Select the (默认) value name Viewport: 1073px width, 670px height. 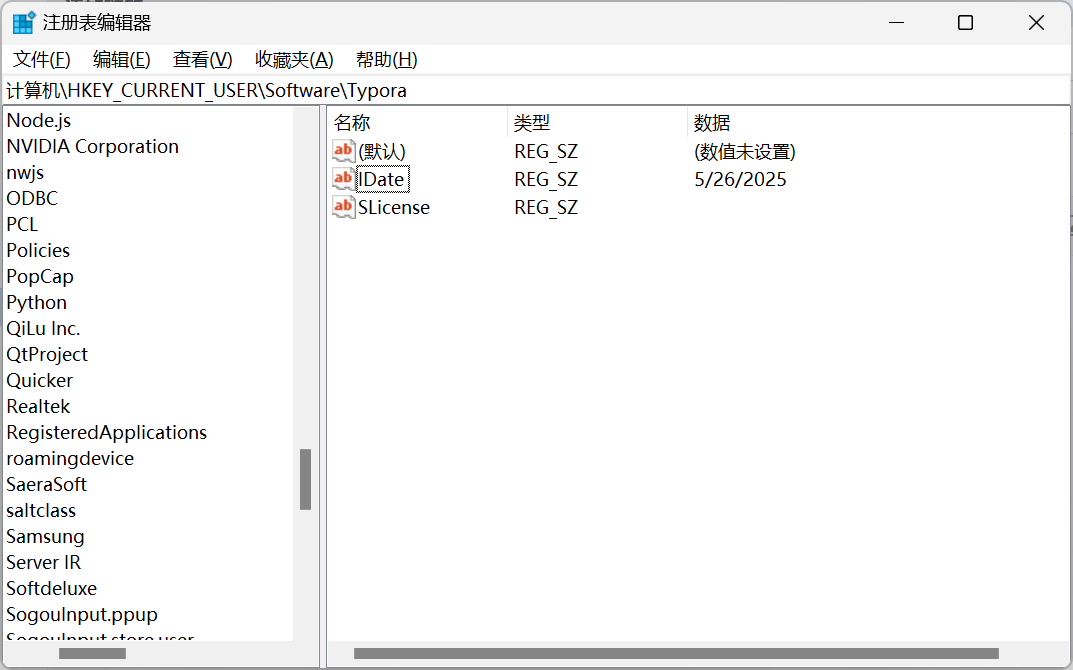click(382, 151)
